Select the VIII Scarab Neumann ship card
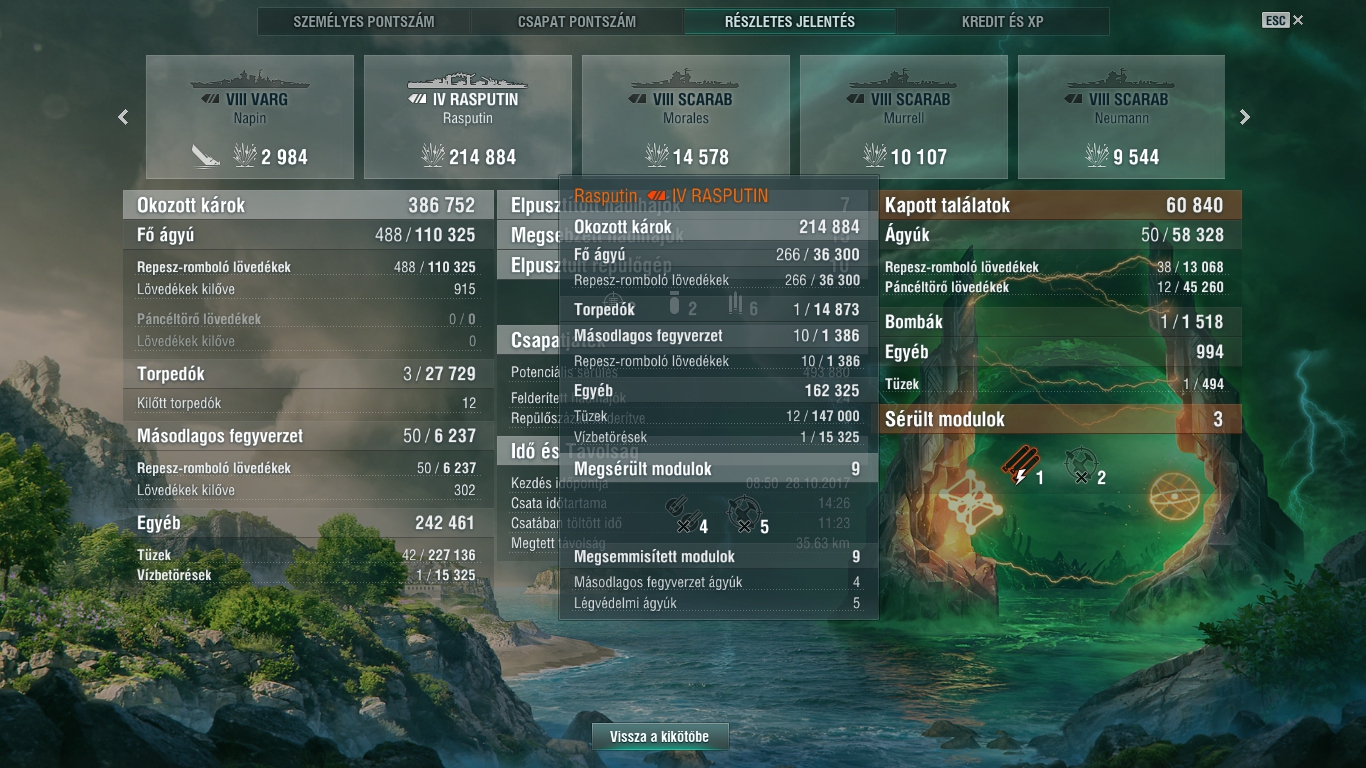Screen dimensions: 1366x768 (1122, 117)
